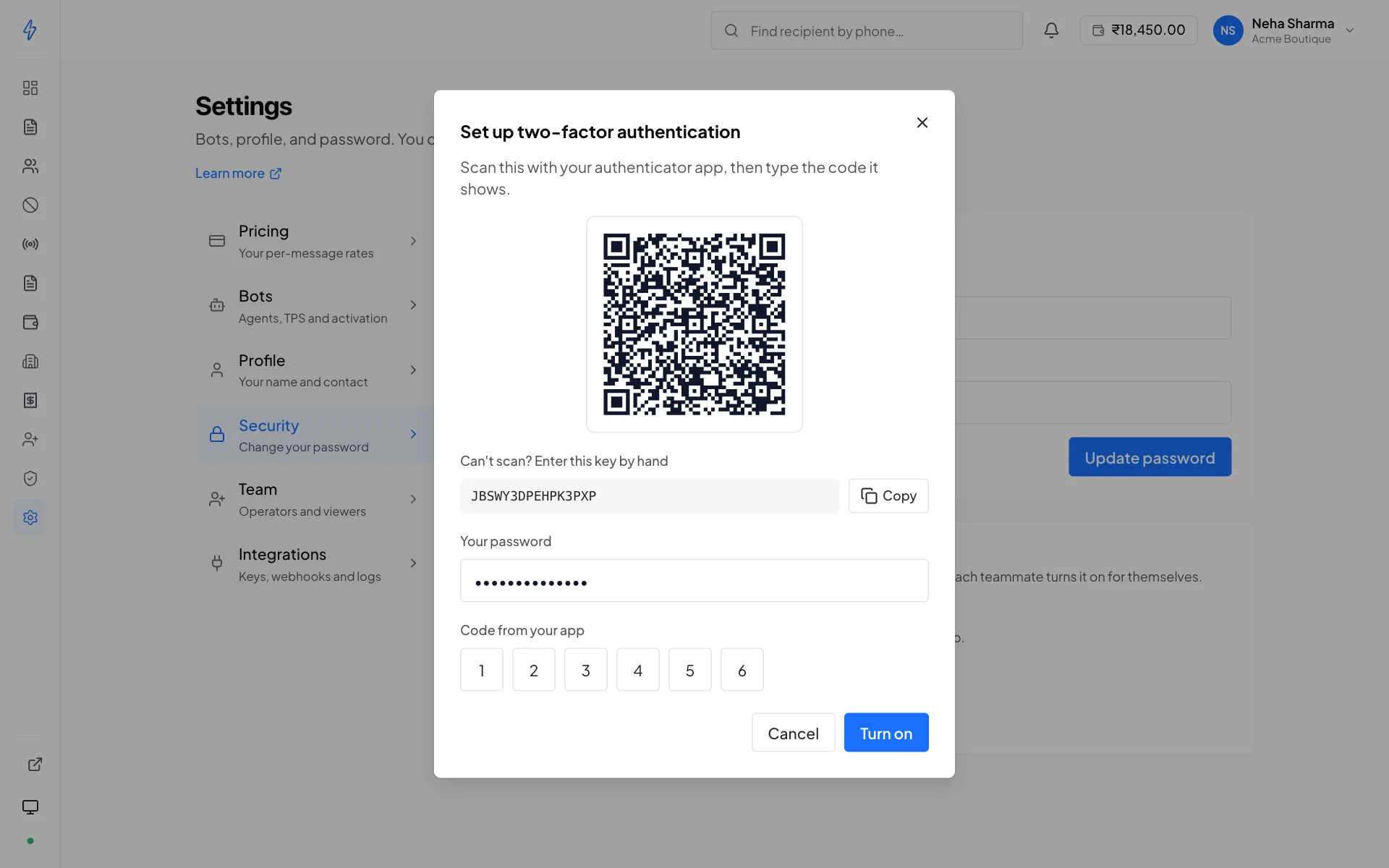
Task: Open the building icon in sidebar
Action: coord(30,361)
